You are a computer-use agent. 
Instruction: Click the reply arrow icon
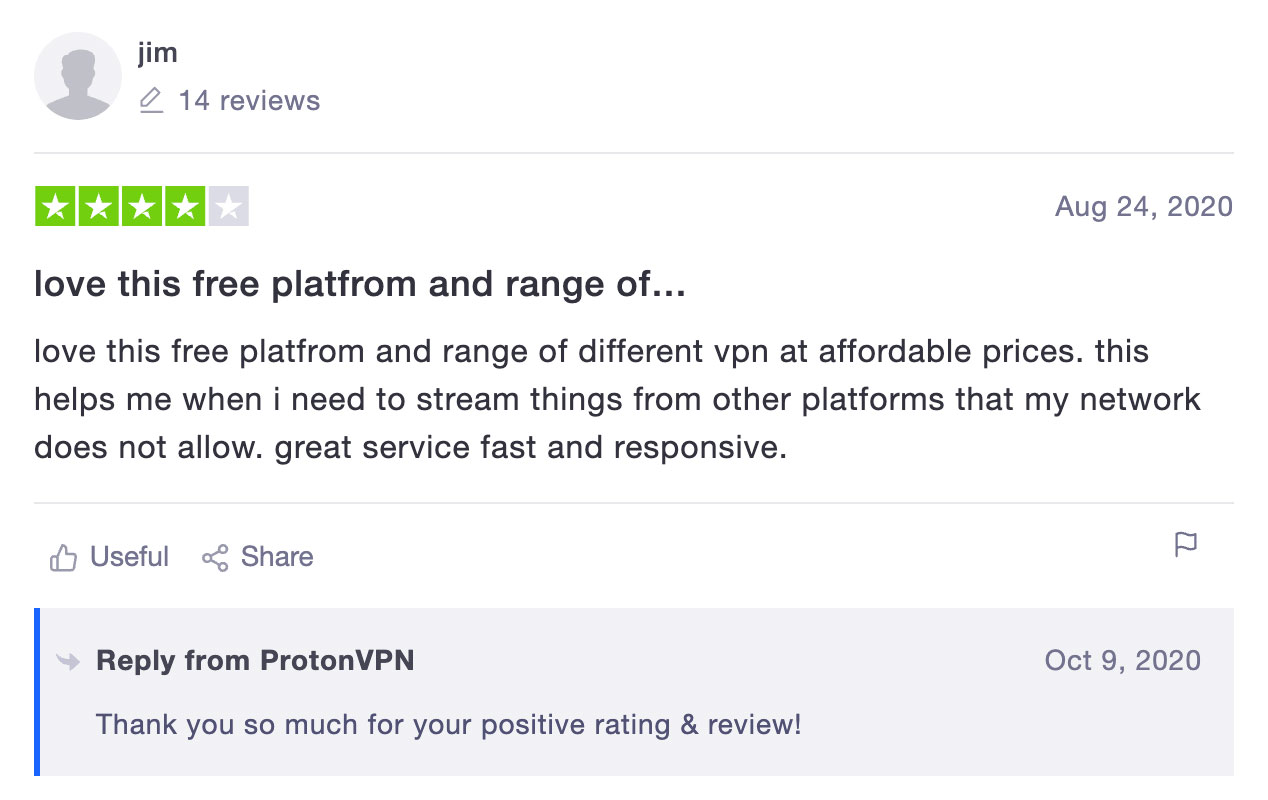[x=69, y=662]
